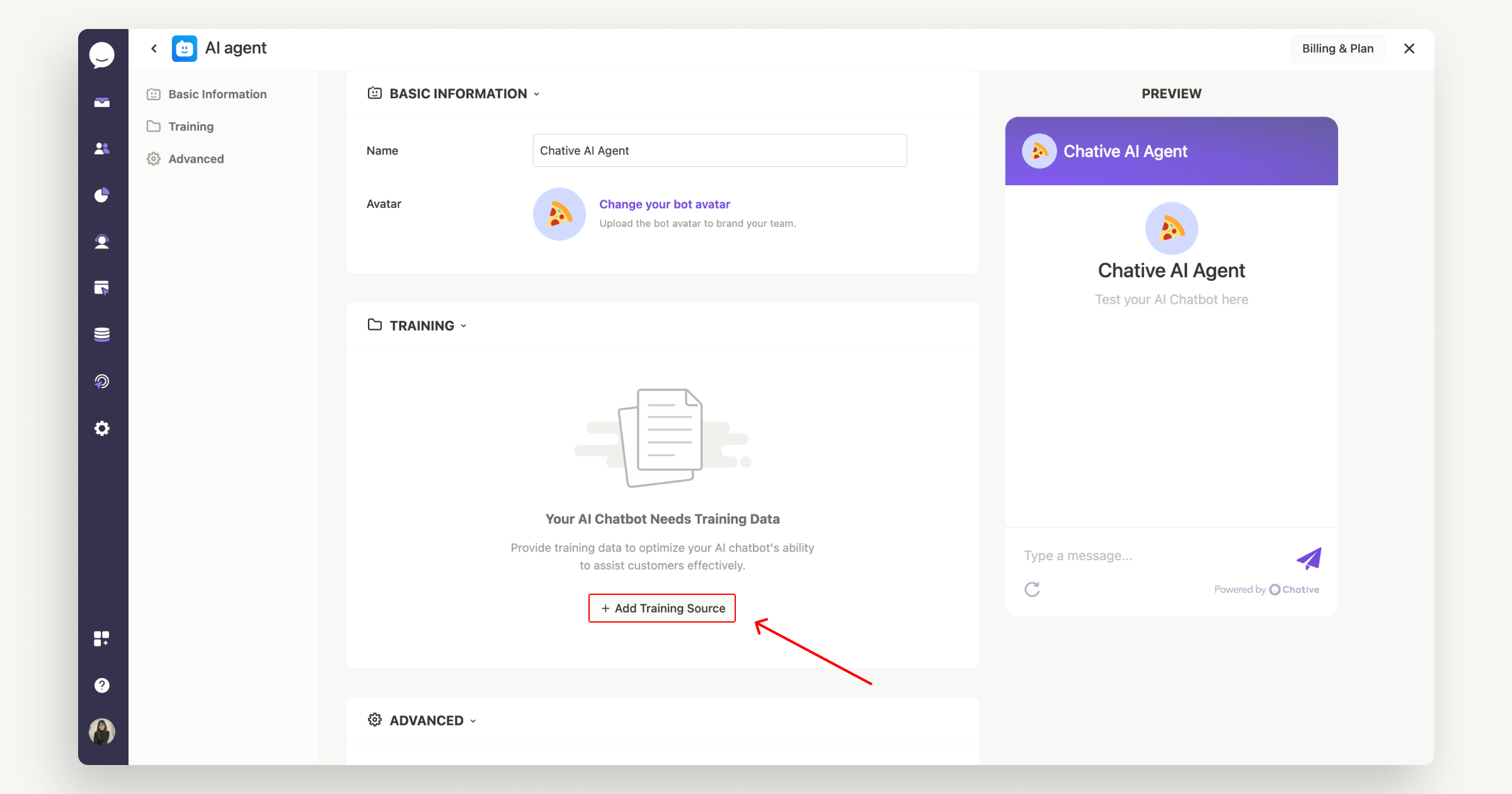Open the inbox icon in the sidebar
The image size is (1512, 794).
pos(102,102)
